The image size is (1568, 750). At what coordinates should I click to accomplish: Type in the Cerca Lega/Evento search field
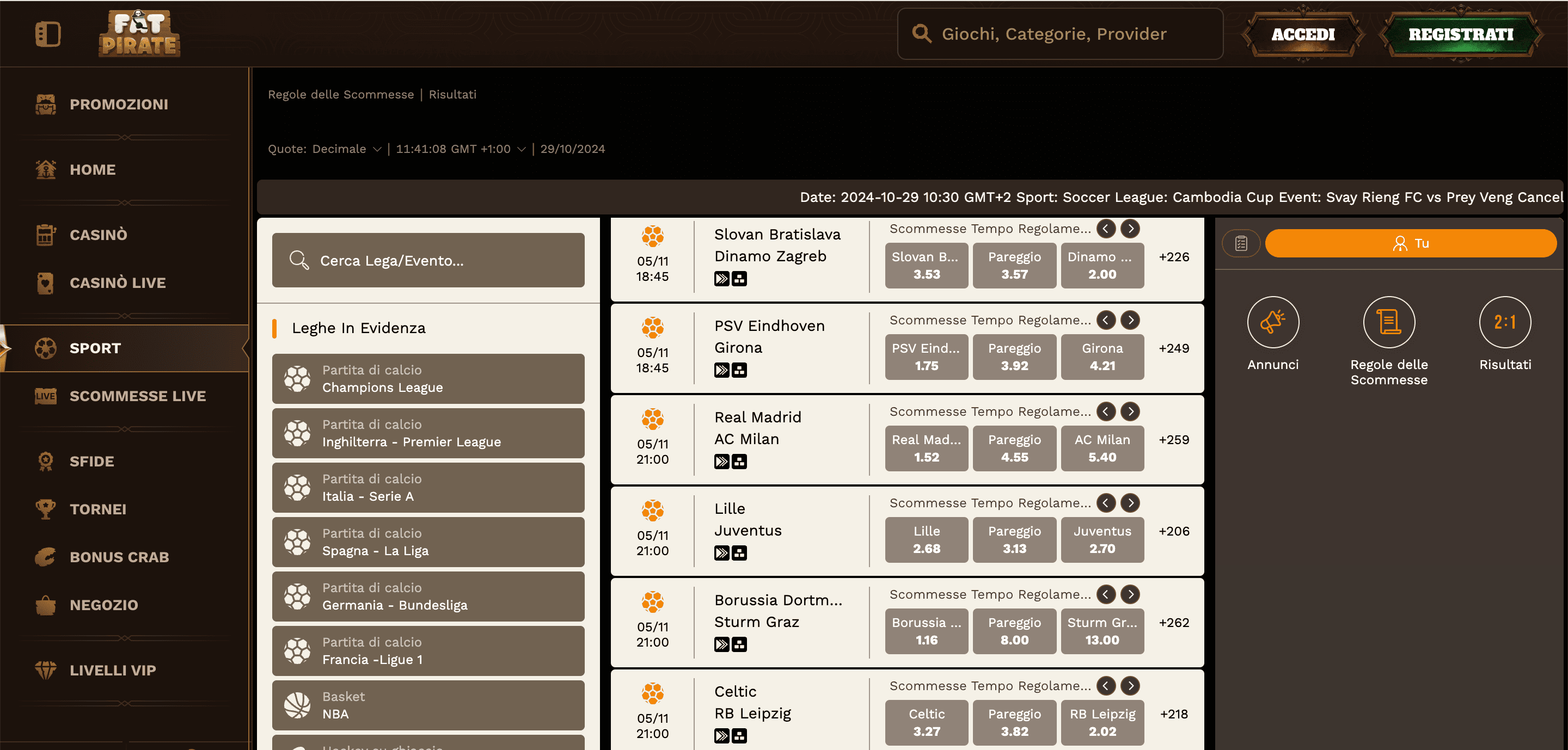[x=428, y=260]
